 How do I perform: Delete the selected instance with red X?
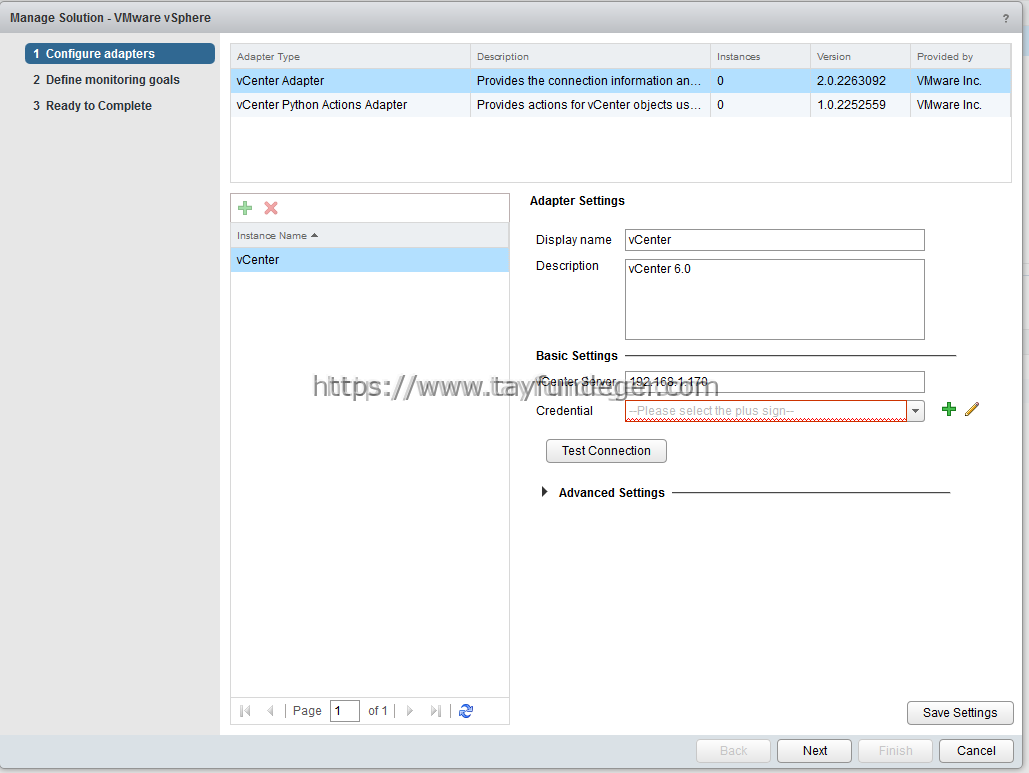pos(271,208)
